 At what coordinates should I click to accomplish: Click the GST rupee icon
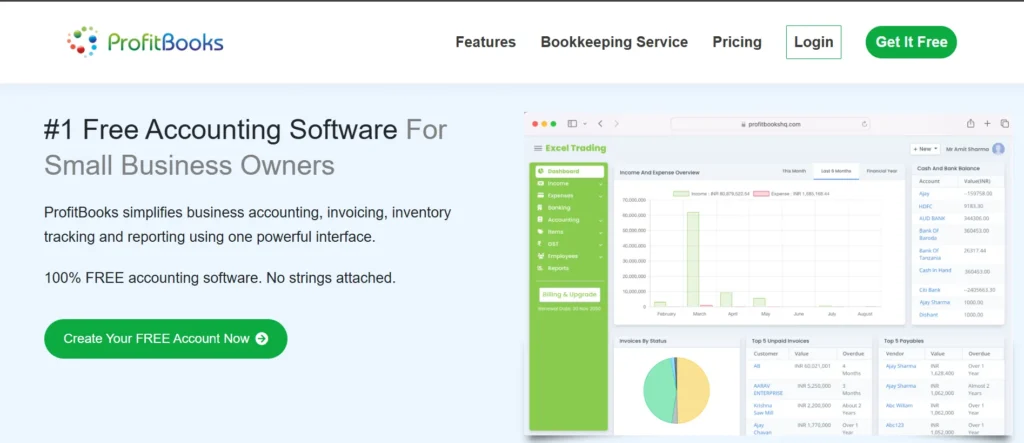tap(541, 244)
